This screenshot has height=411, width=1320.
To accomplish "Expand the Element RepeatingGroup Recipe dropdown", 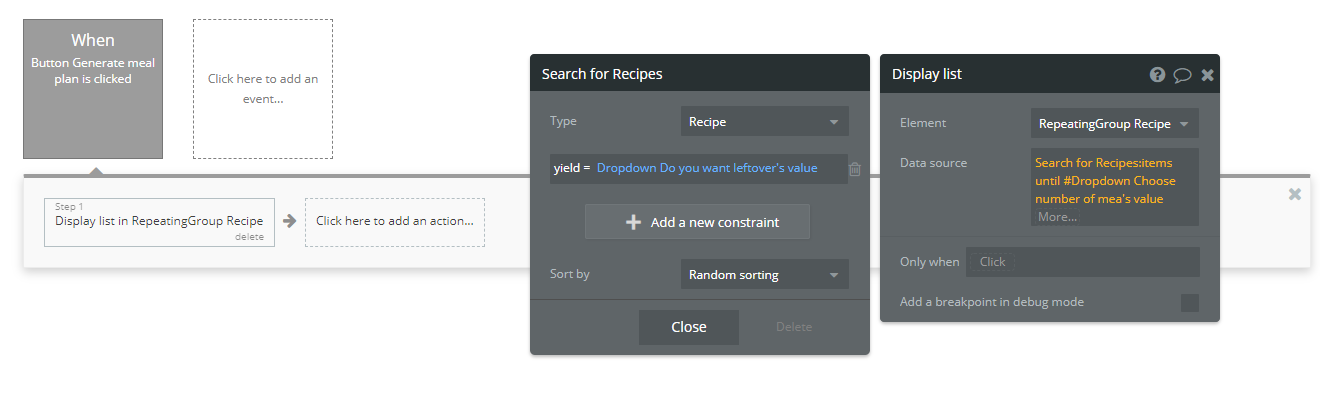I will pos(1115,124).
